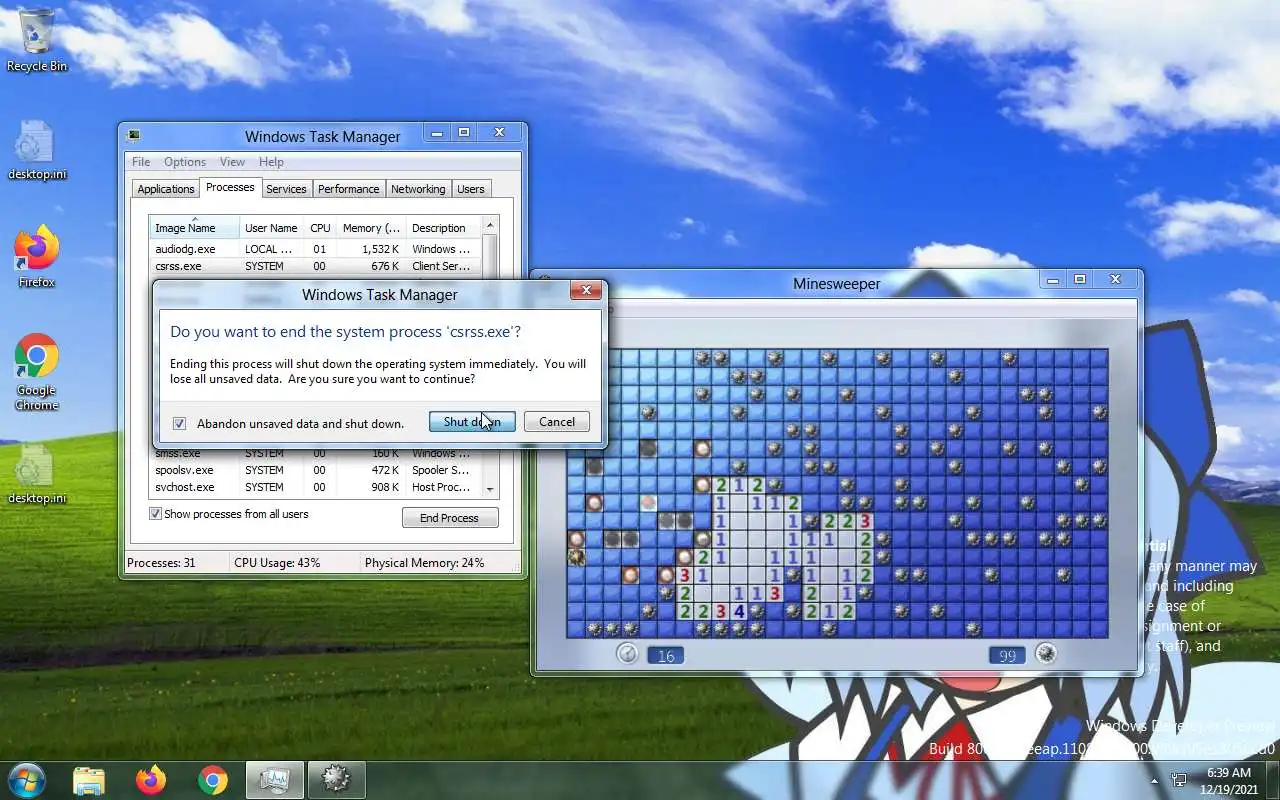
Task: Open the View menu in Task Manager
Action: tap(232, 162)
